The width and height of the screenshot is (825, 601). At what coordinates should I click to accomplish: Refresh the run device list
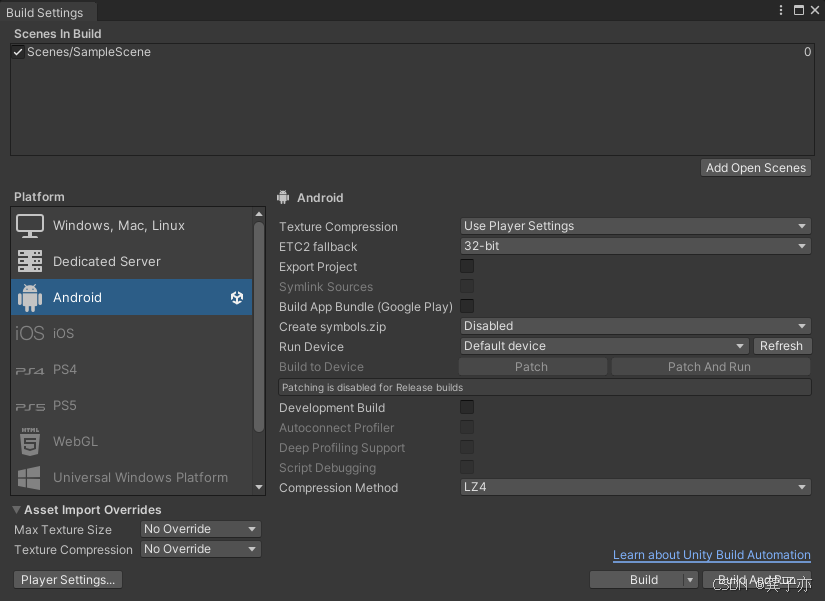coord(782,346)
